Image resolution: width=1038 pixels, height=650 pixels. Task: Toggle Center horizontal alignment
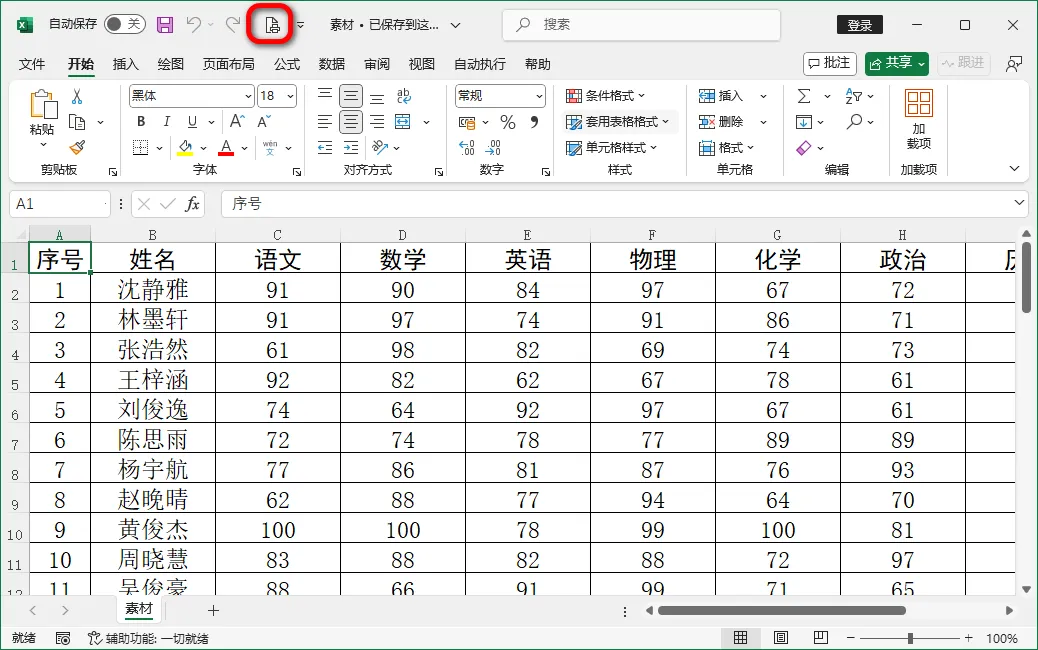click(x=351, y=122)
